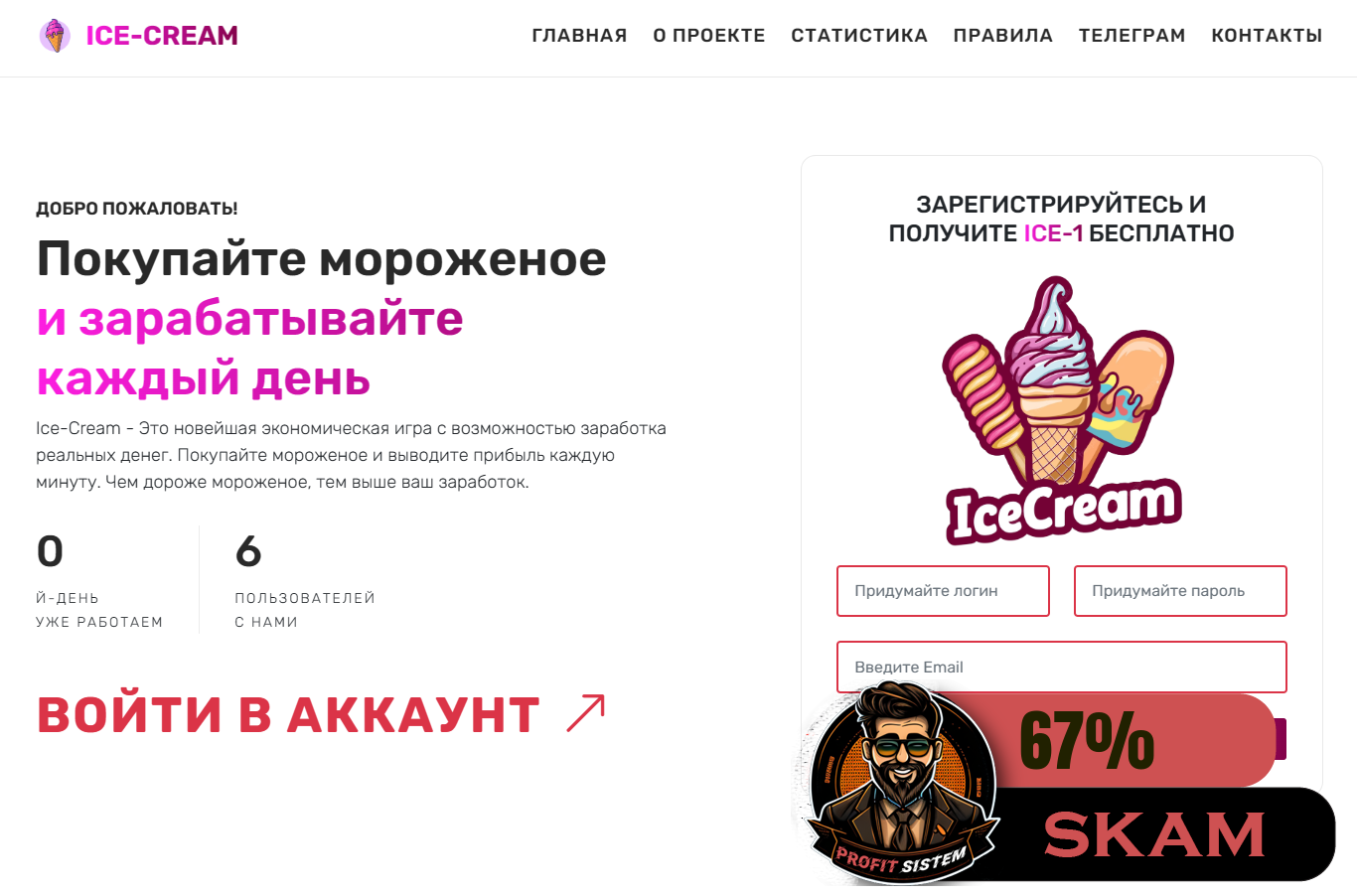The height and width of the screenshot is (896, 1357).
Task: Click the ICE-CREAM brand name in header
Action: tap(162, 36)
